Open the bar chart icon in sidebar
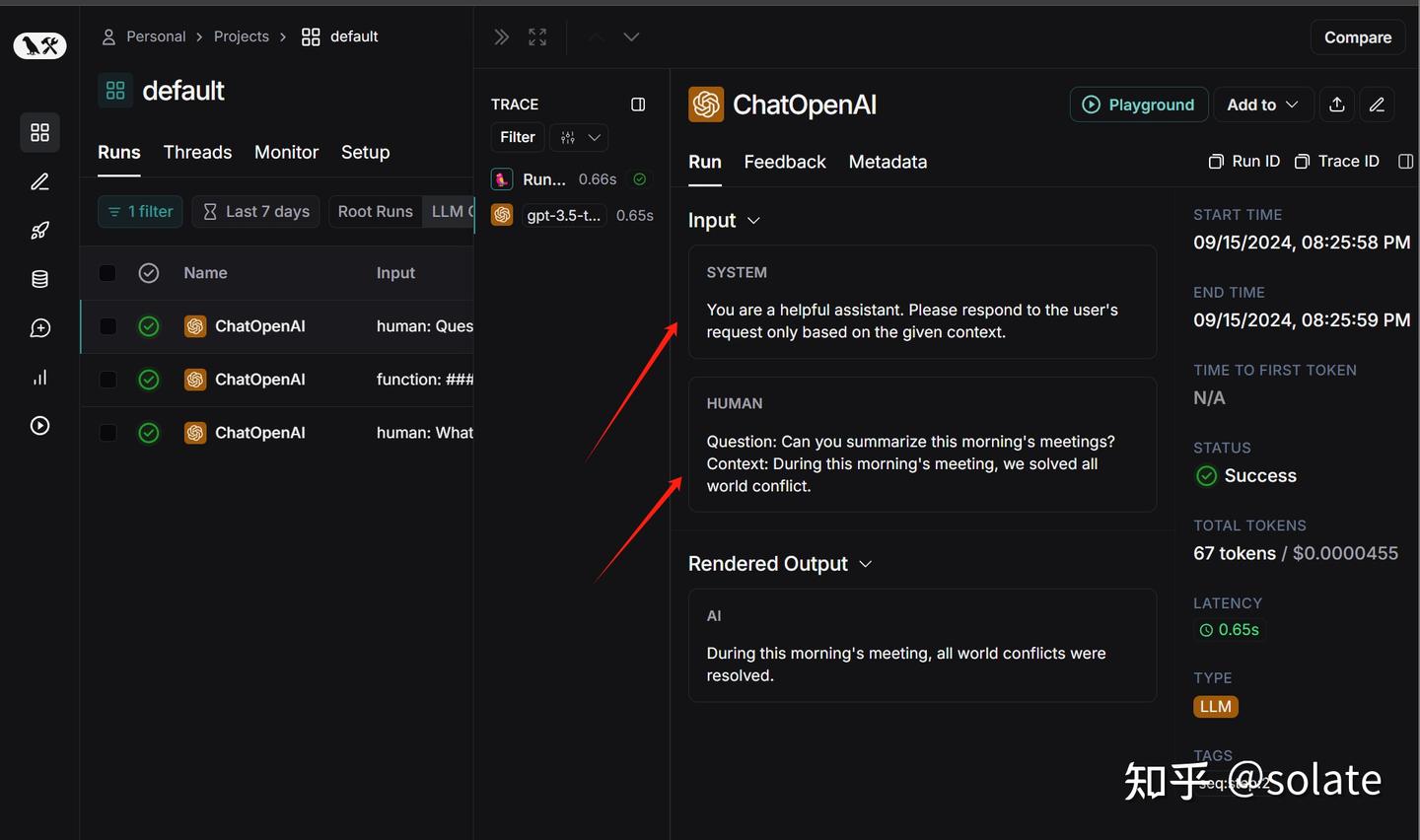The height and width of the screenshot is (840, 1420). pos(39,378)
